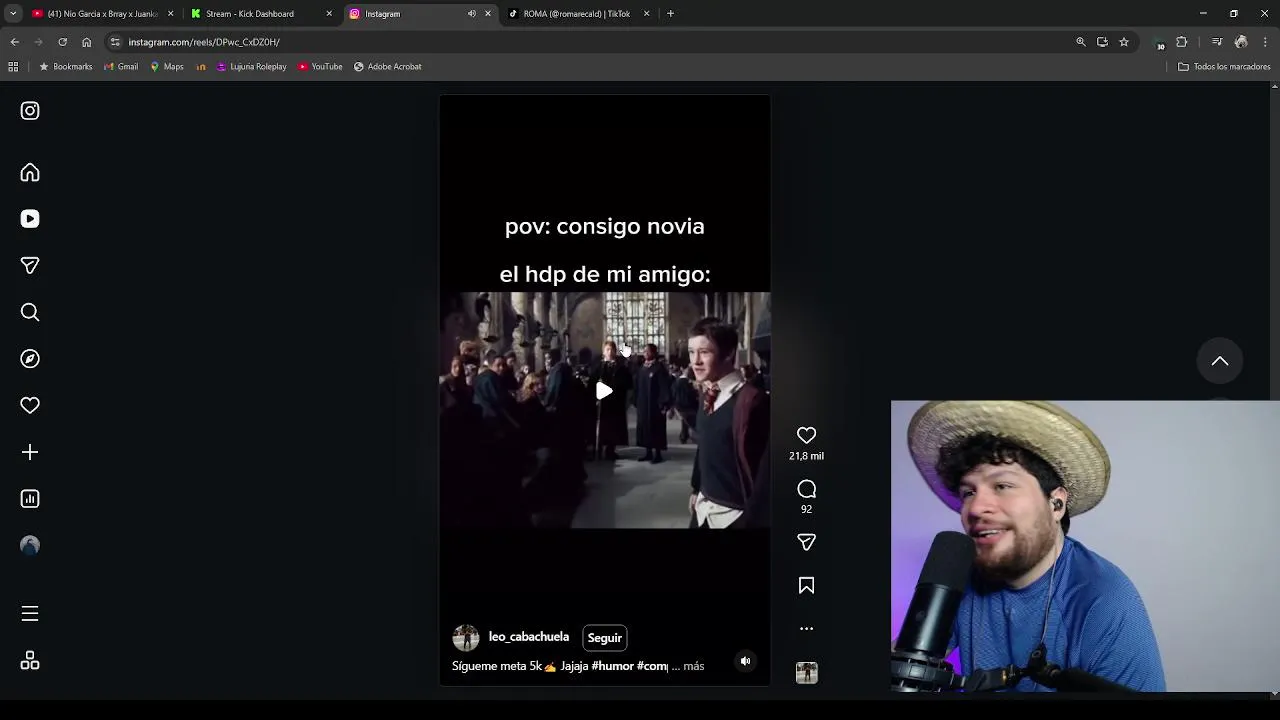
Task: Open the Instagram logo home link
Action: 30,111
